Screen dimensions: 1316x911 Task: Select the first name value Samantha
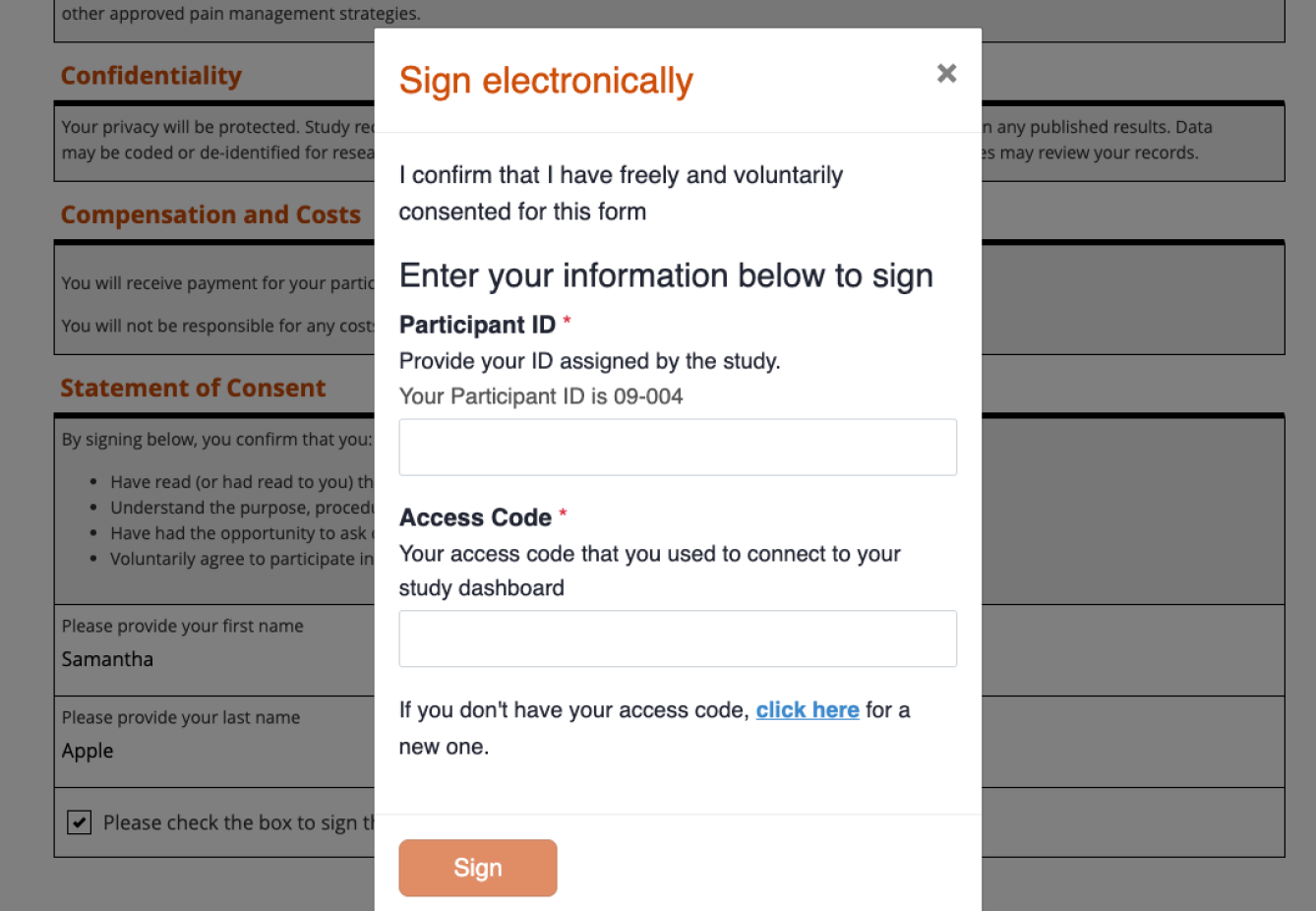click(x=107, y=659)
